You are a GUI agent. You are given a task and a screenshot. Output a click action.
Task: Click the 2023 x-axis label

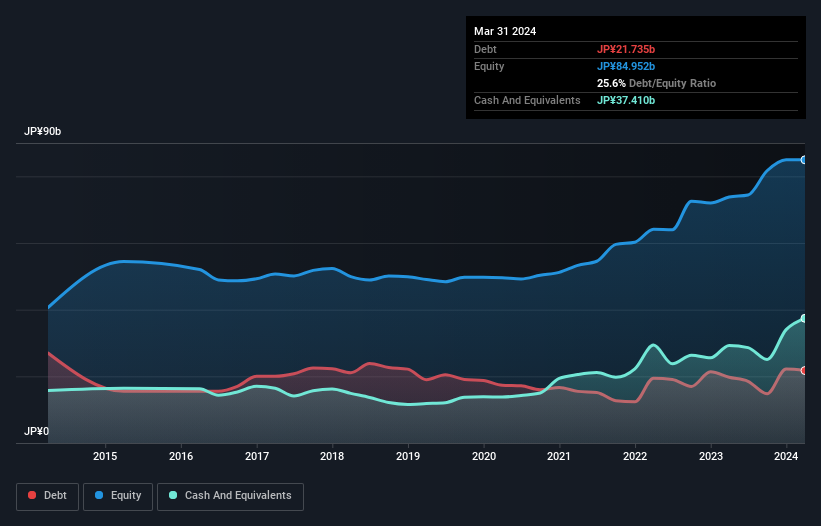pyautogui.click(x=711, y=456)
